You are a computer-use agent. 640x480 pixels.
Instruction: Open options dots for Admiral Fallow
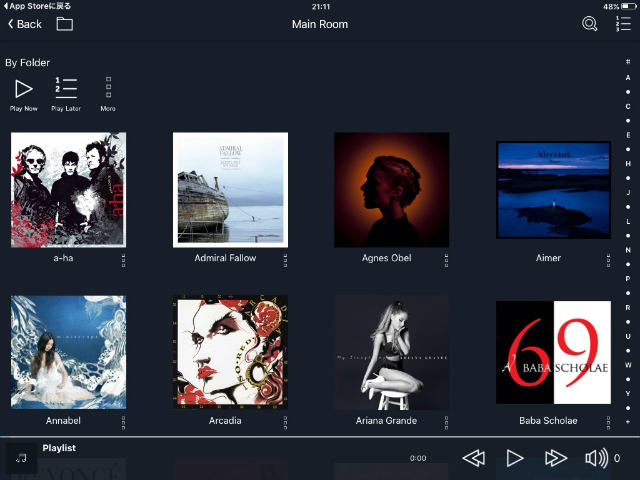coord(285,260)
